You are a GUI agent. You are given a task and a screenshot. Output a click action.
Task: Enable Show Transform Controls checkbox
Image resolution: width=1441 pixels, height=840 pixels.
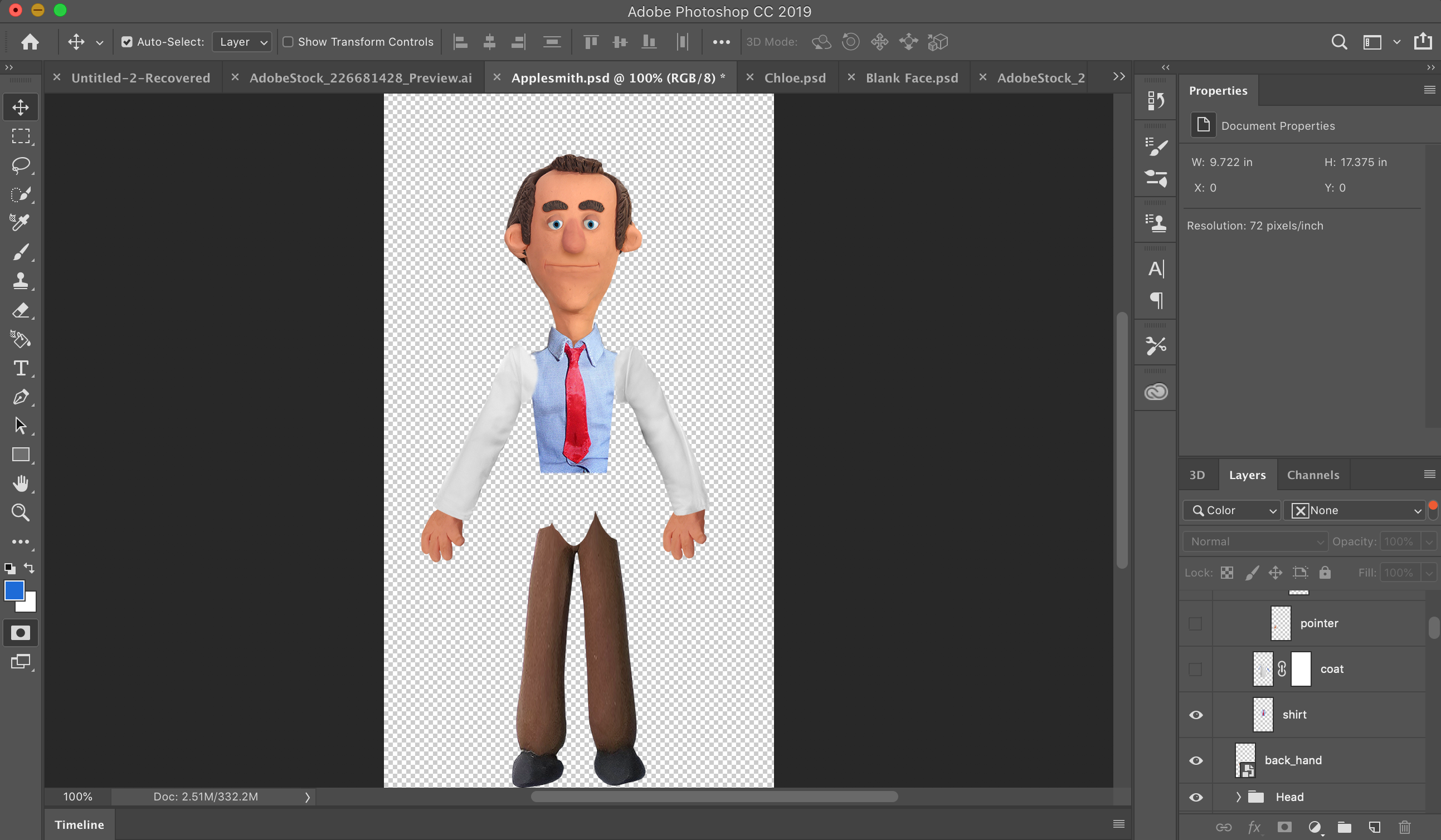click(288, 42)
